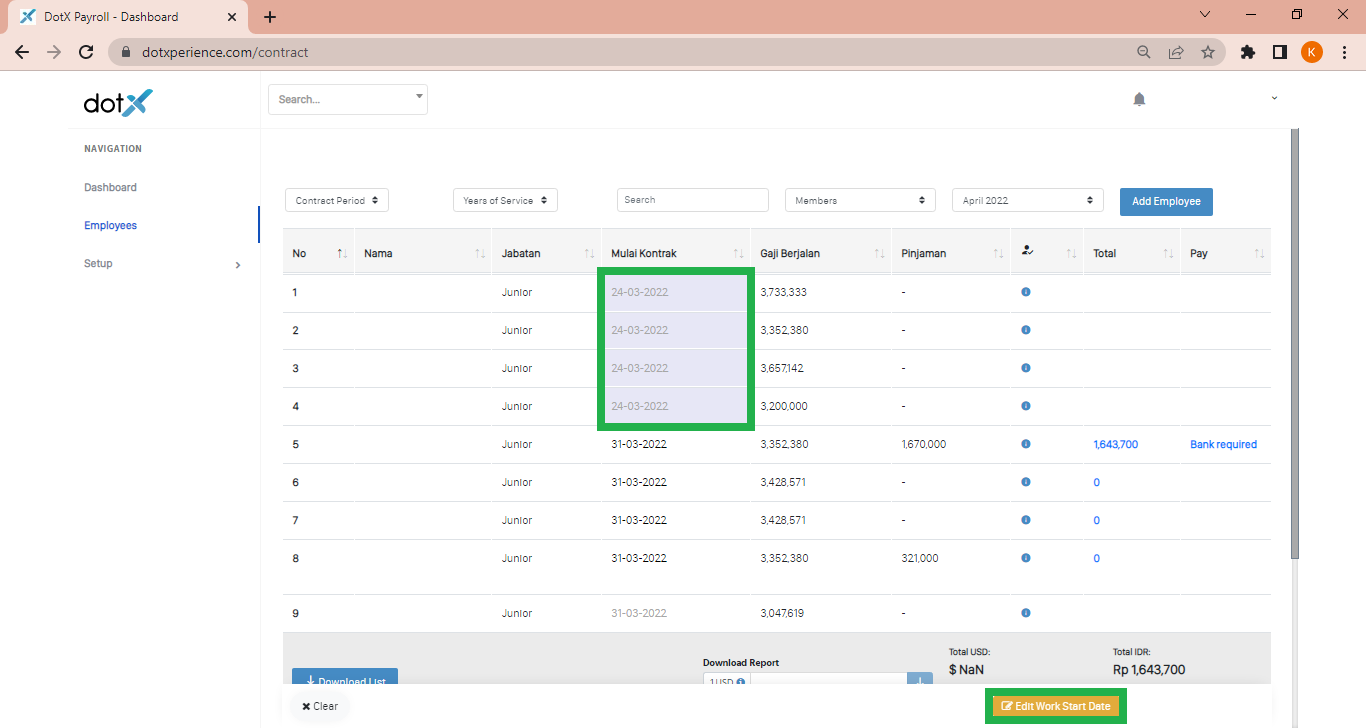Click salary value 3,733,333

click(783, 292)
